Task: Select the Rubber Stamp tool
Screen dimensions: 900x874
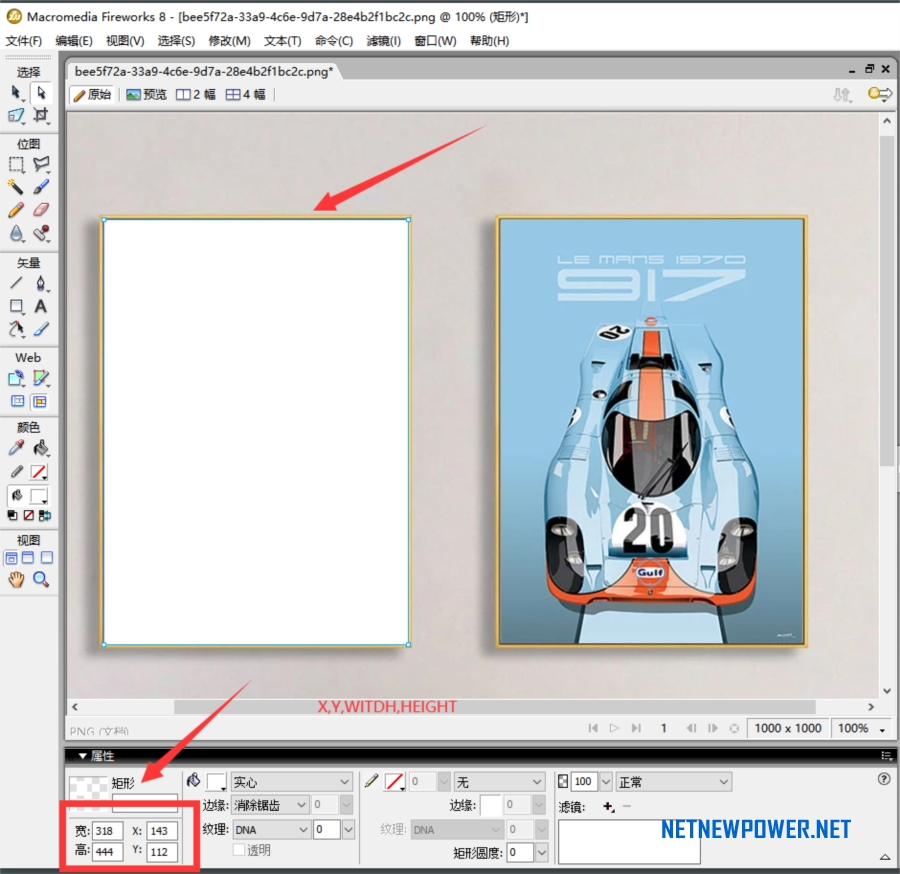Action: [40, 232]
